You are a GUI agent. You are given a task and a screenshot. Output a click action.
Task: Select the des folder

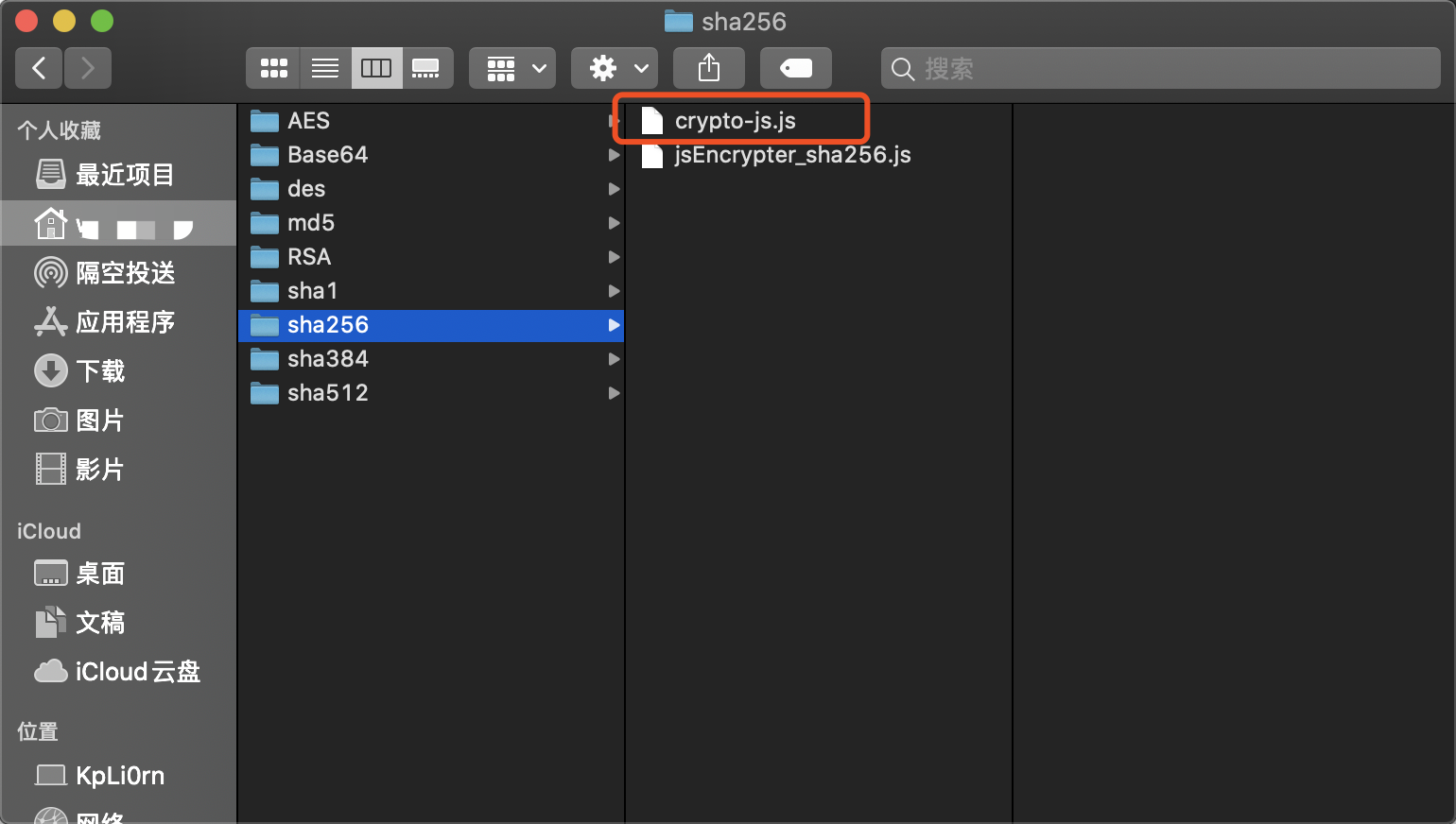click(x=431, y=189)
